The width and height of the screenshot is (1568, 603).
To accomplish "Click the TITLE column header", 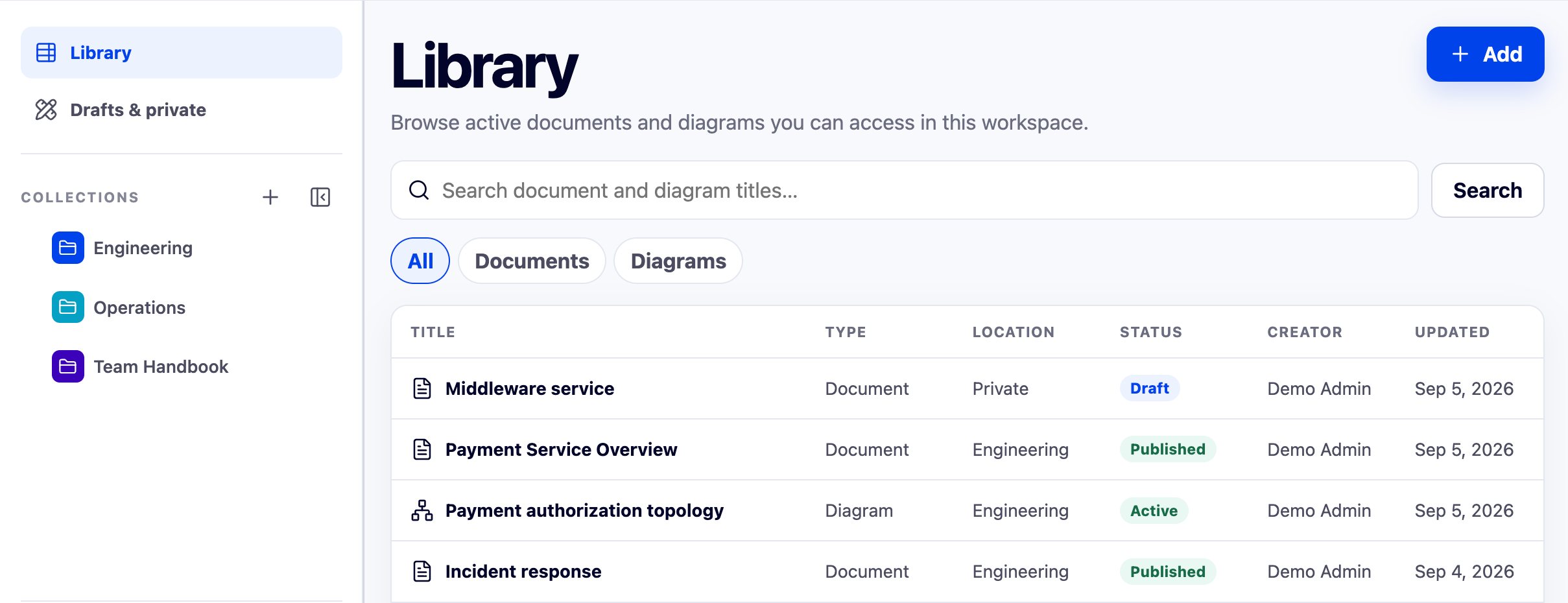I will tap(433, 332).
